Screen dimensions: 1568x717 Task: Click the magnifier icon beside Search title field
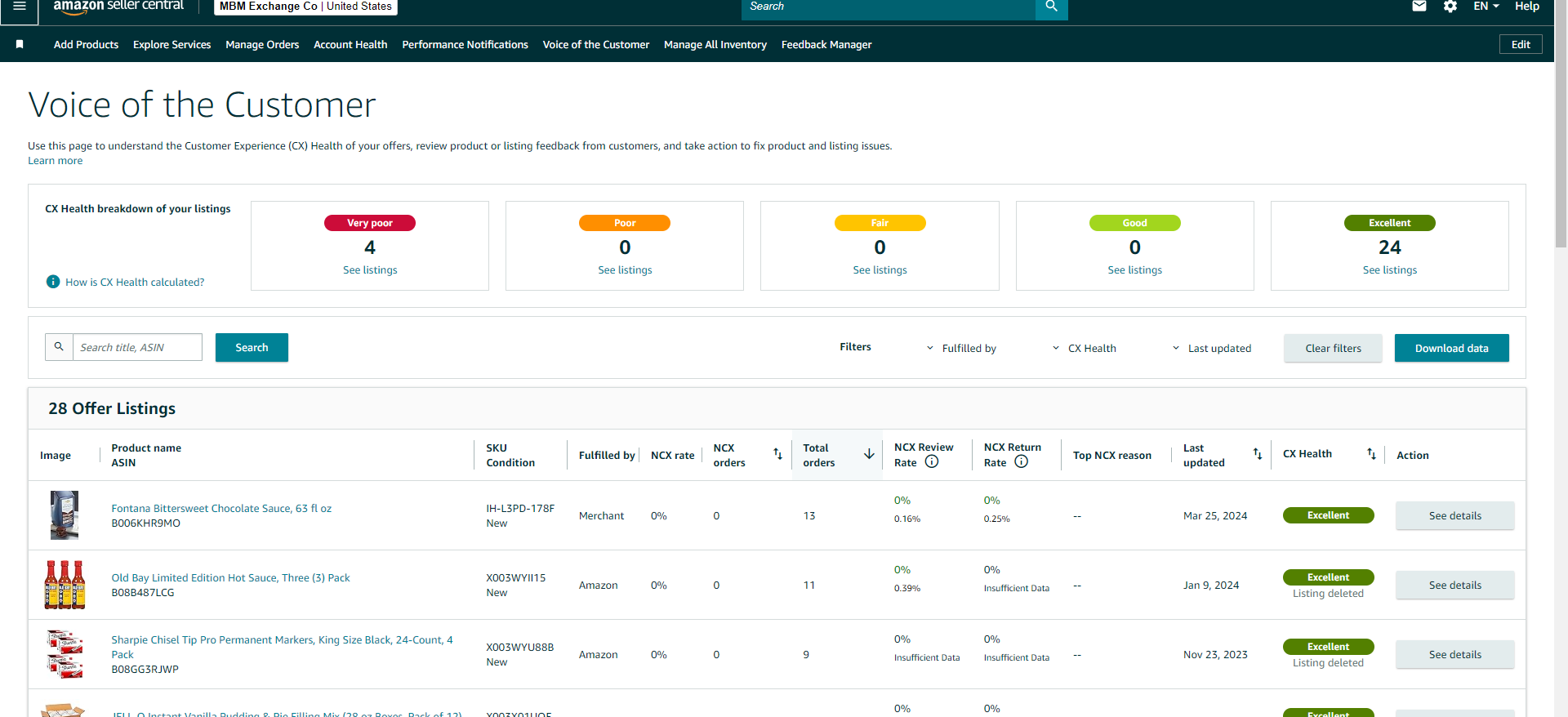[x=59, y=347]
